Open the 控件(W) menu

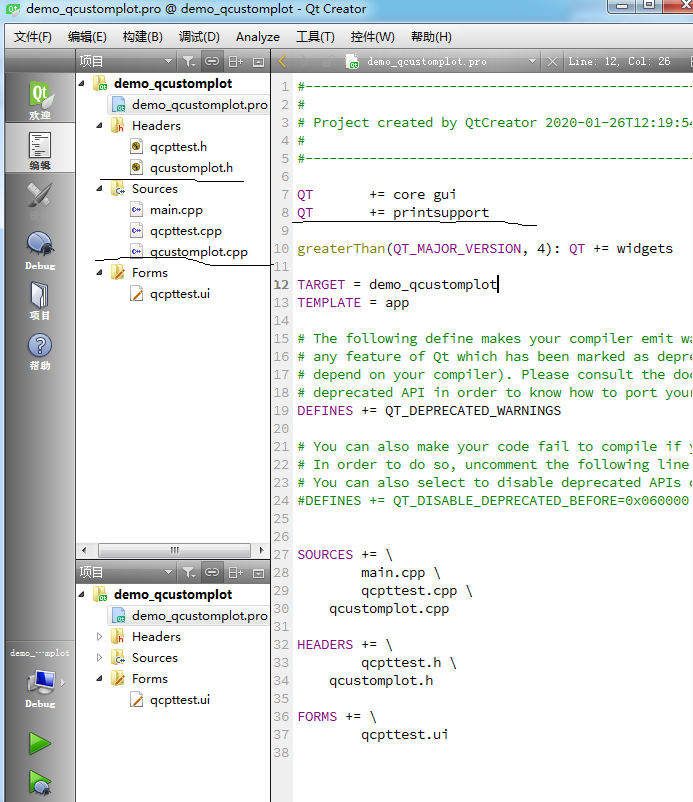click(372, 37)
